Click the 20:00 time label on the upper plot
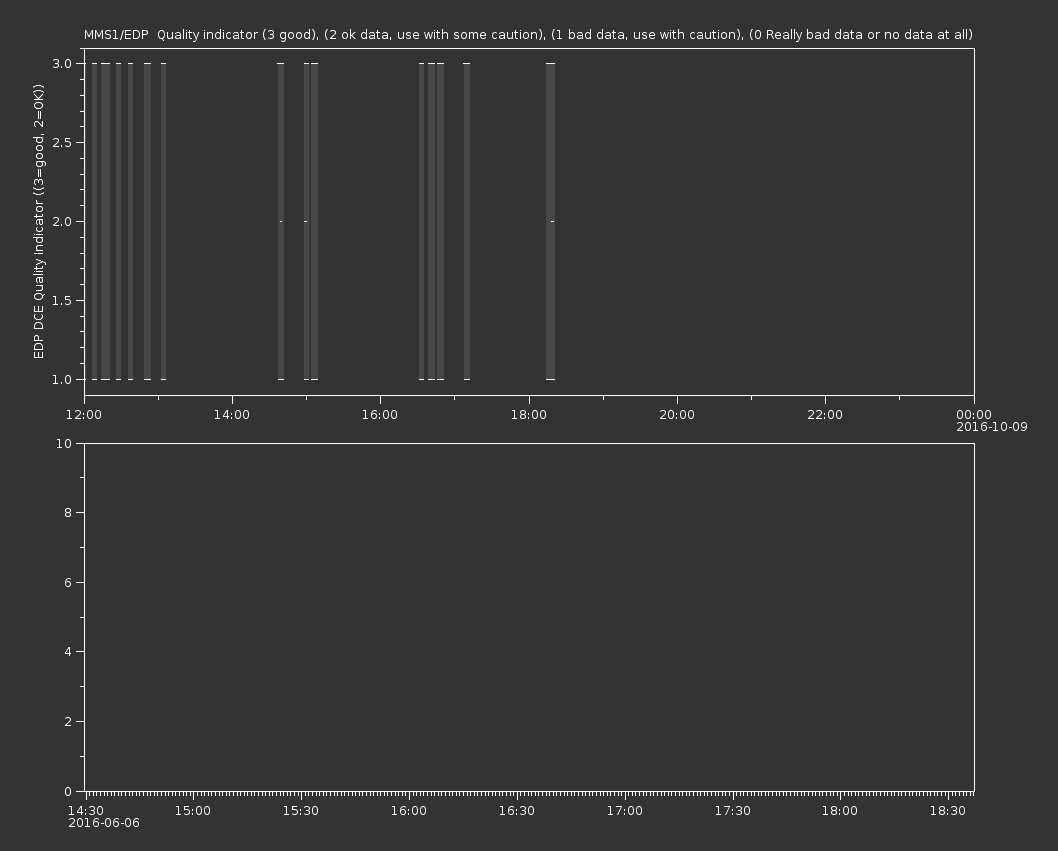Image resolution: width=1058 pixels, height=851 pixels. click(x=677, y=414)
